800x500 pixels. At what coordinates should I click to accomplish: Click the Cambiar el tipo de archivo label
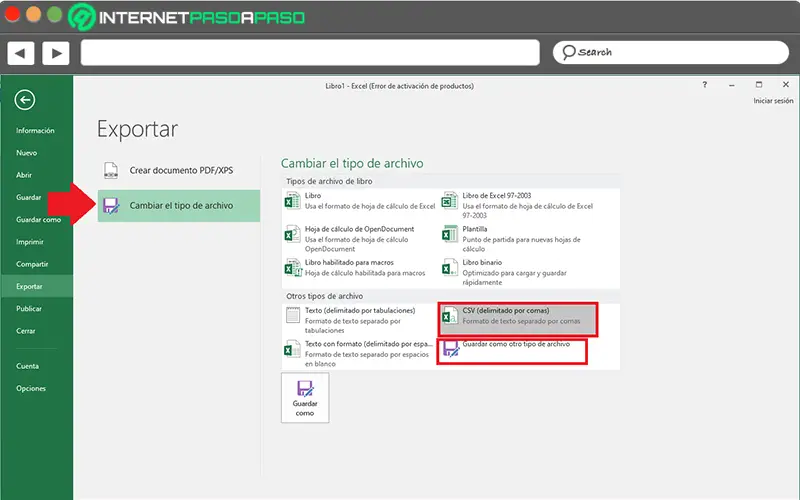pyautogui.click(x=181, y=206)
